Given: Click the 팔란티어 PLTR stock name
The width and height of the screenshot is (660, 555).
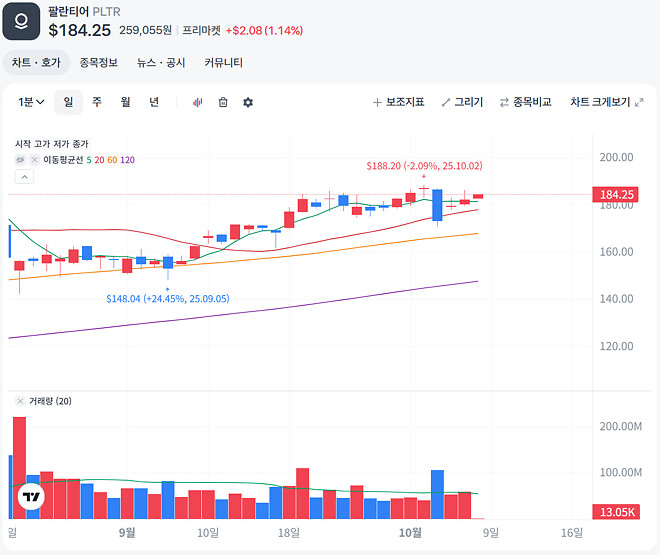Looking at the screenshot, I should (84, 11).
